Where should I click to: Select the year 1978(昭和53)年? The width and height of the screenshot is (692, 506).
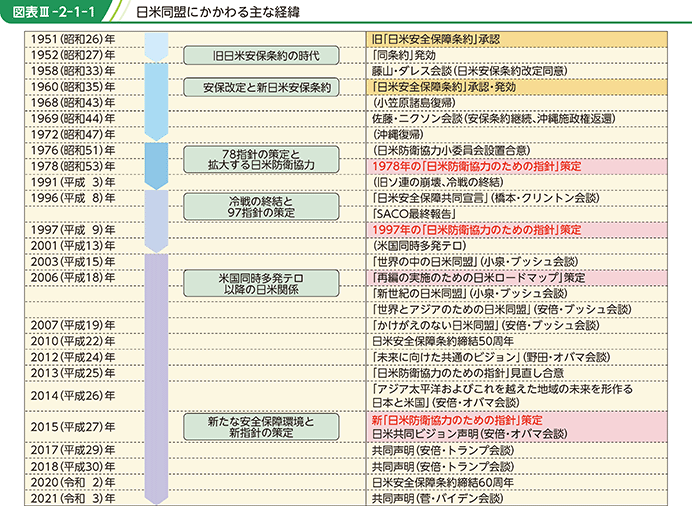(x=73, y=166)
